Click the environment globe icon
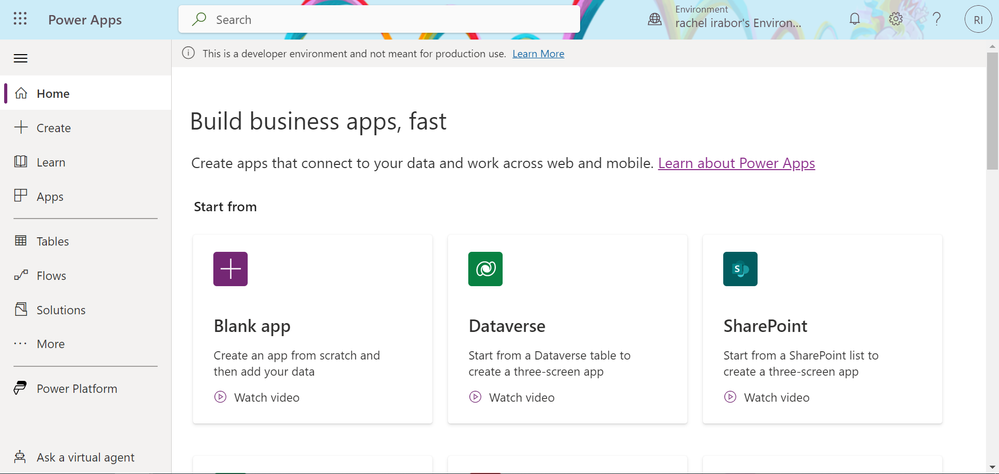This screenshot has height=474, width=999. coord(655,19)
